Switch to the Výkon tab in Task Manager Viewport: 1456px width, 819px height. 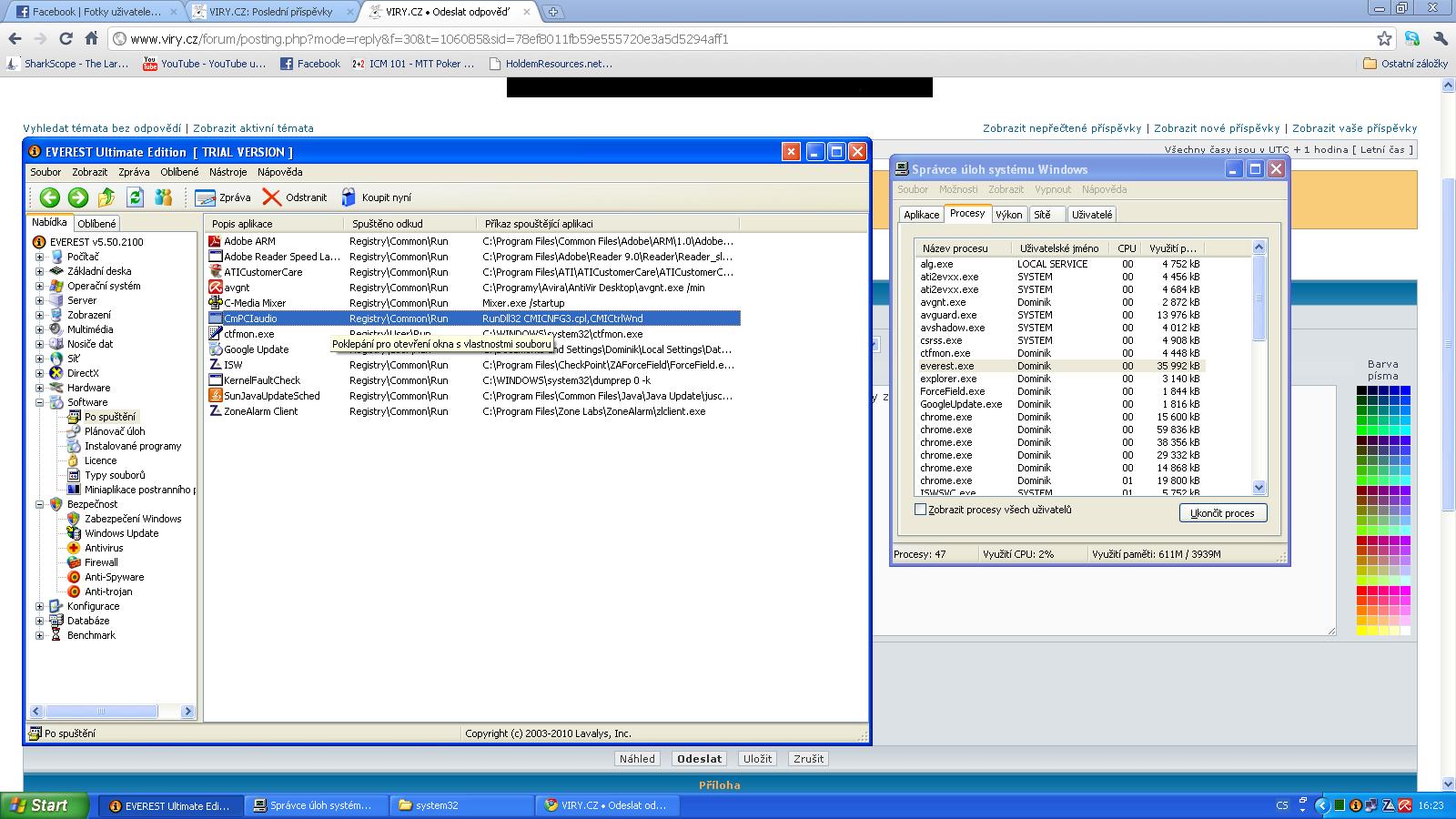pos(1008,215)
